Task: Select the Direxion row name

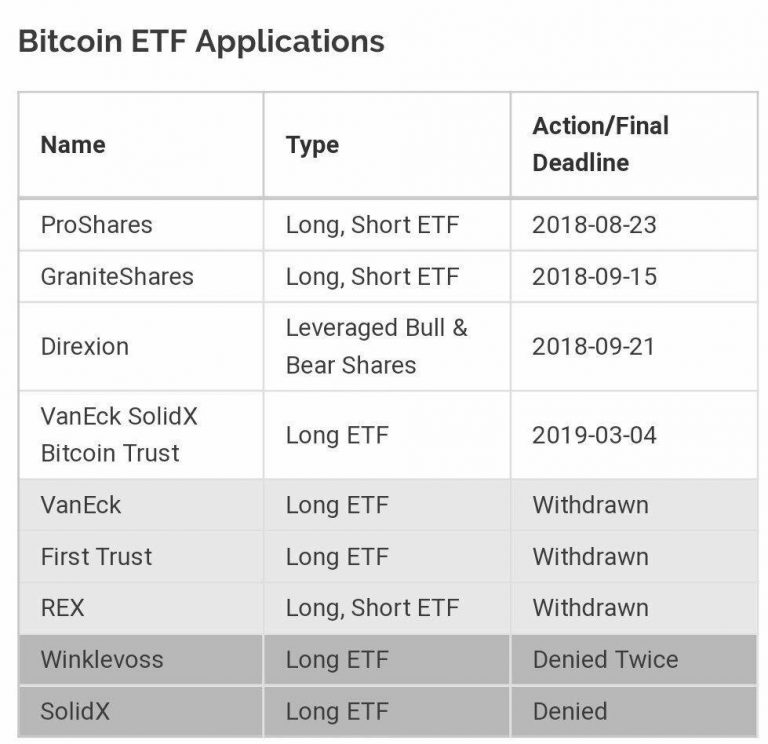Action: coord(85,347)
